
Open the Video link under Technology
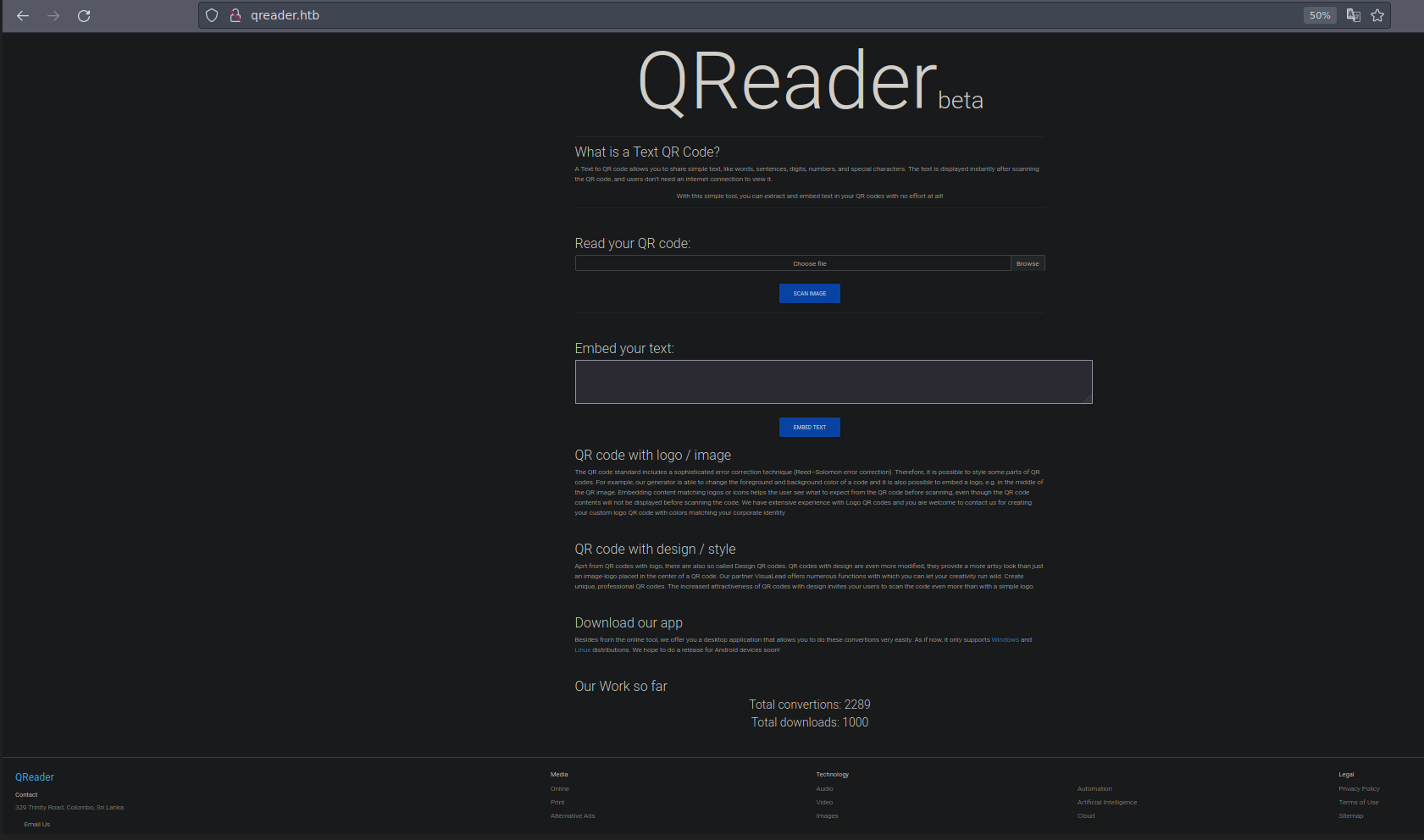(x=824, y=802)
